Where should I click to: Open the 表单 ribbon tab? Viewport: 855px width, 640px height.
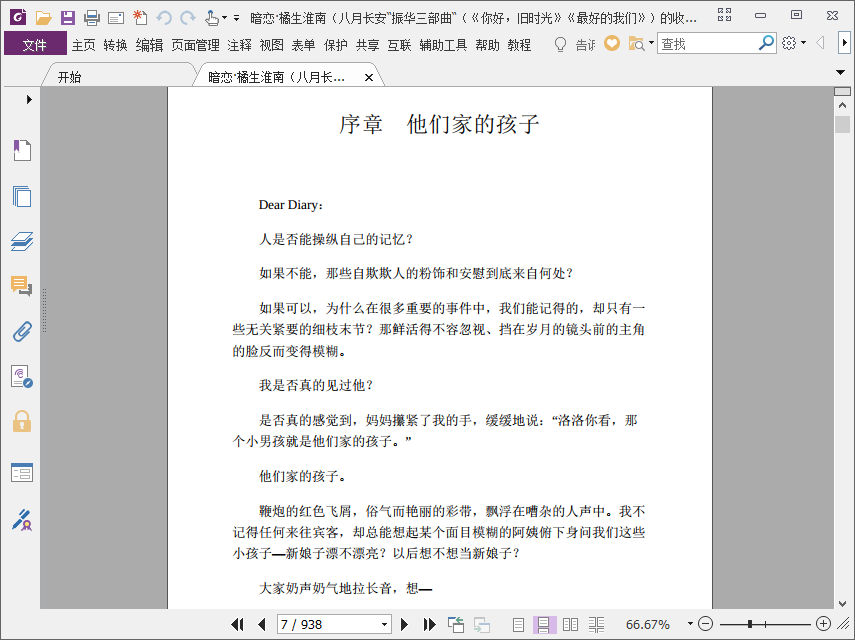click(303, 45)
